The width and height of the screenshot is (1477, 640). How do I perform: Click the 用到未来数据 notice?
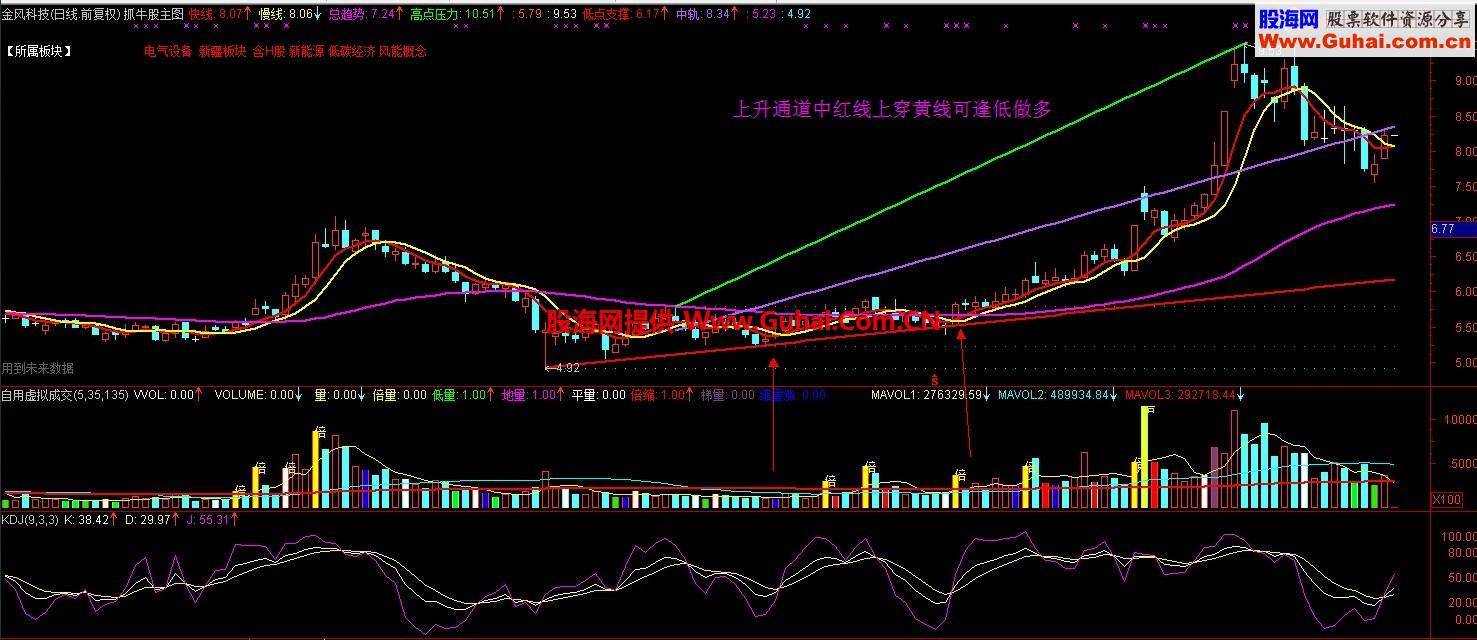(x=37, y=369)
